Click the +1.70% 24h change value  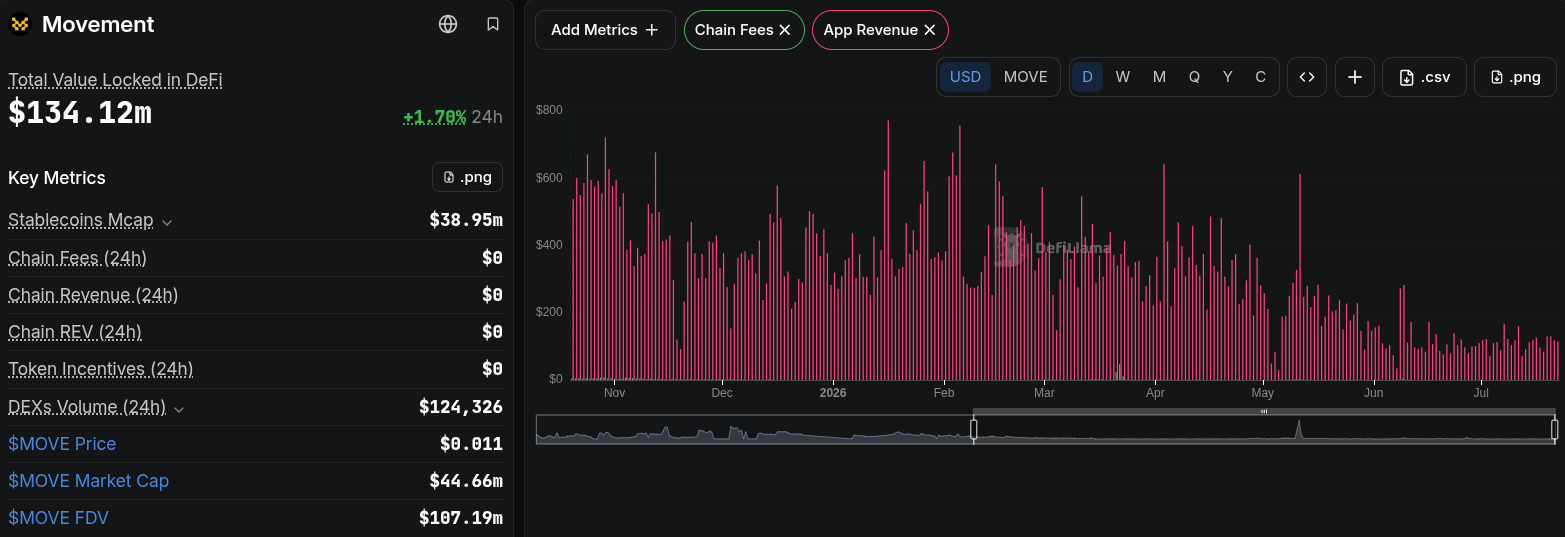tap(435, 117)
